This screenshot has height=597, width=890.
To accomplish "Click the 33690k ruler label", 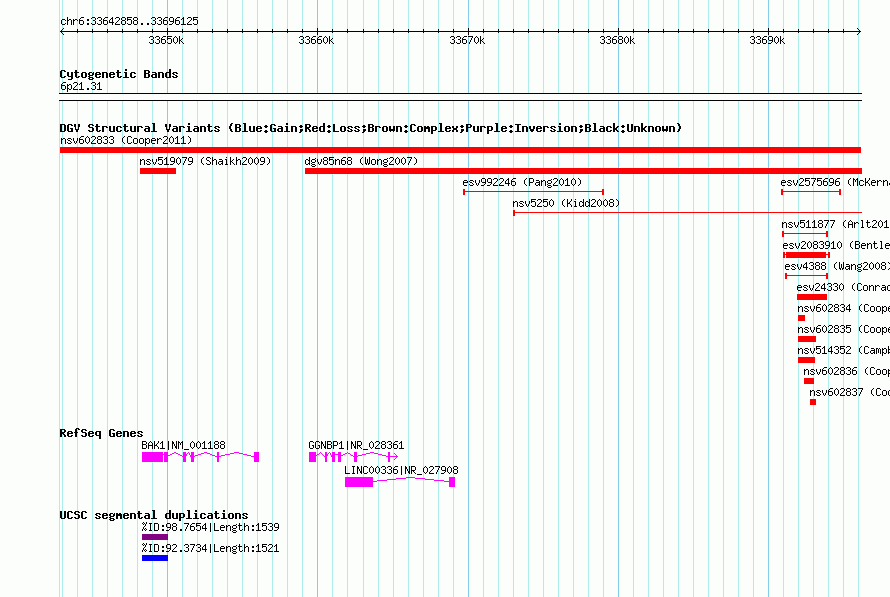I will (x=767, y=40).
